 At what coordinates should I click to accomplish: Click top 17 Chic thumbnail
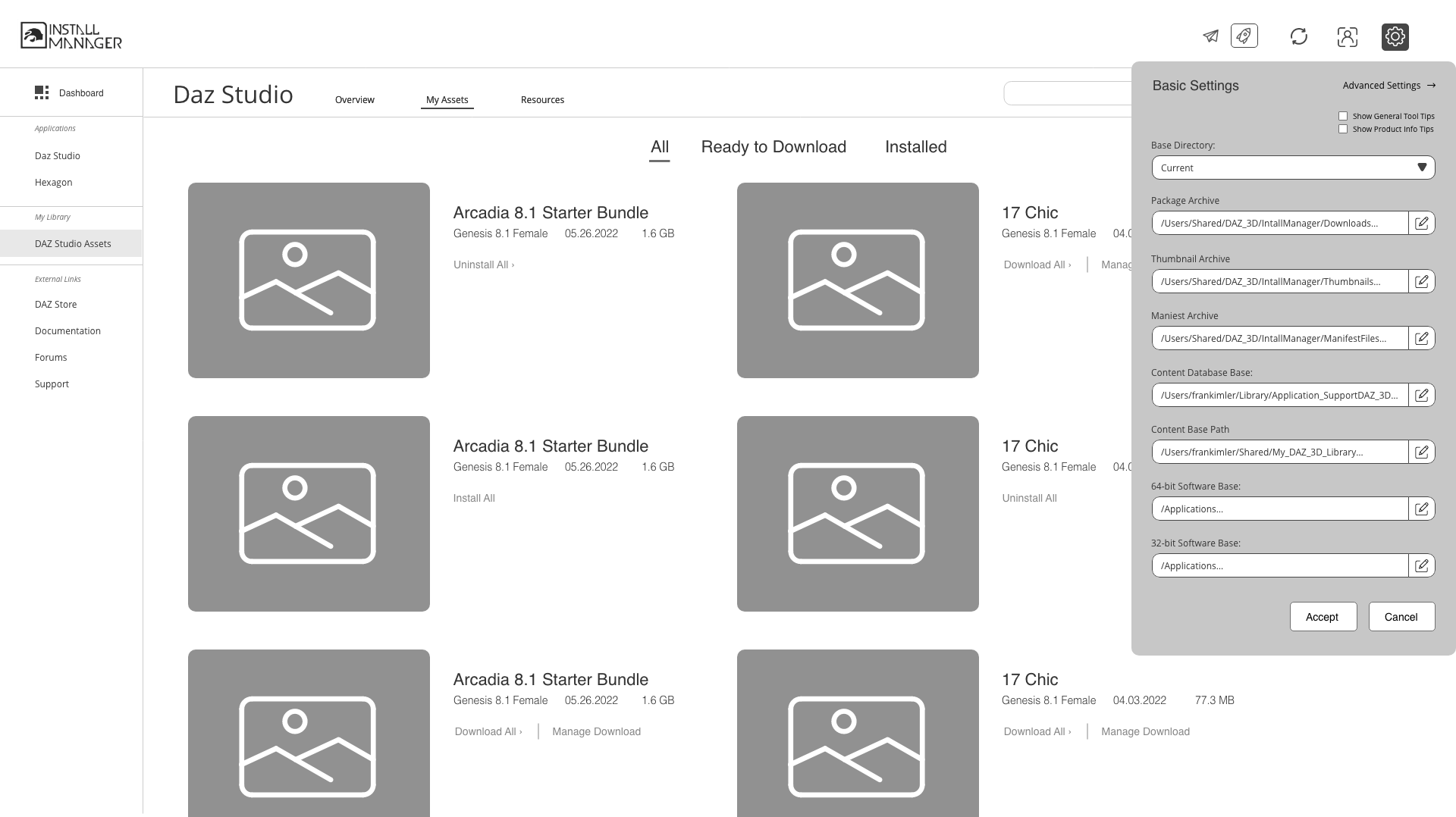point(858,280)
